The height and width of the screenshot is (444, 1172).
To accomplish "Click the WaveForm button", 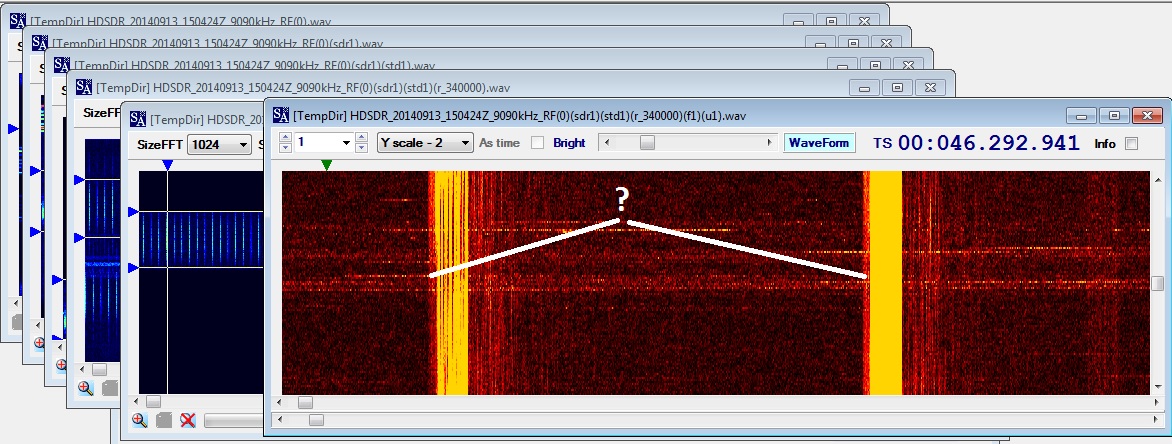I will click(819, 143).
